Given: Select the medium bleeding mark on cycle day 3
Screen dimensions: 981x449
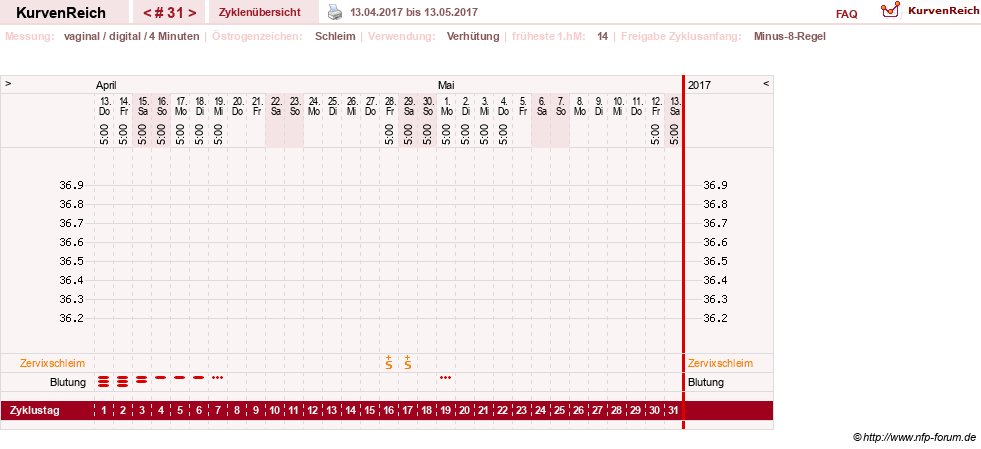Looking at the screenshot, I should click(x=141, y=379).
